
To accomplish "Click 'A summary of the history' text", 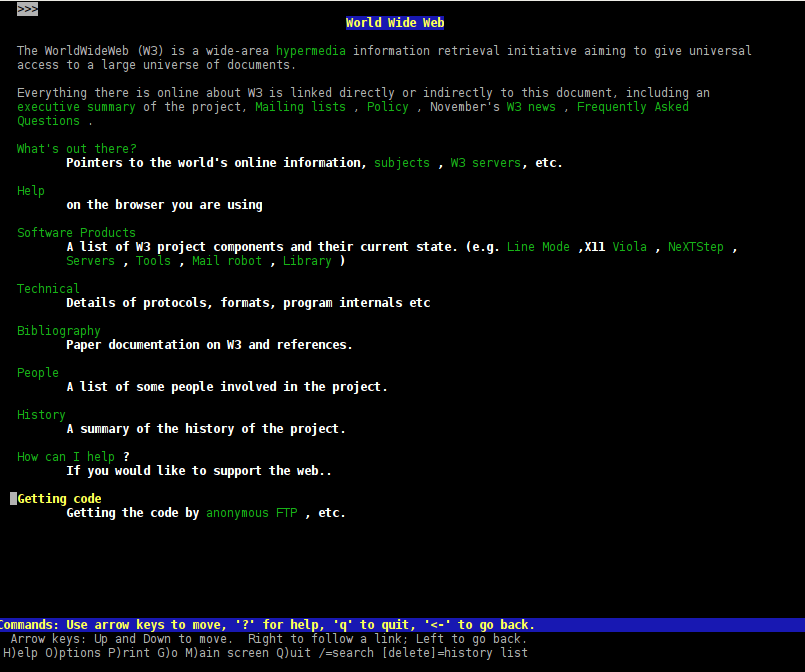I will coord(206,429).
